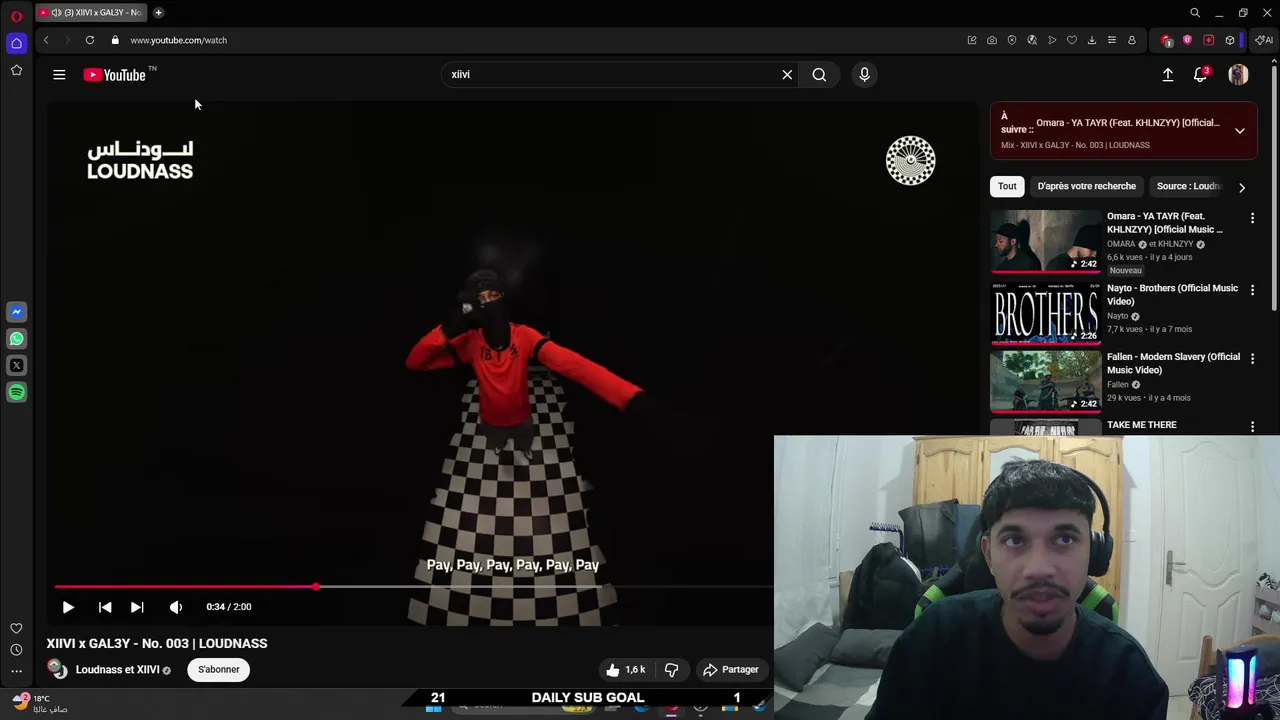Click the XIIVI x GAL3Y browser tab

tap(92, 12)
